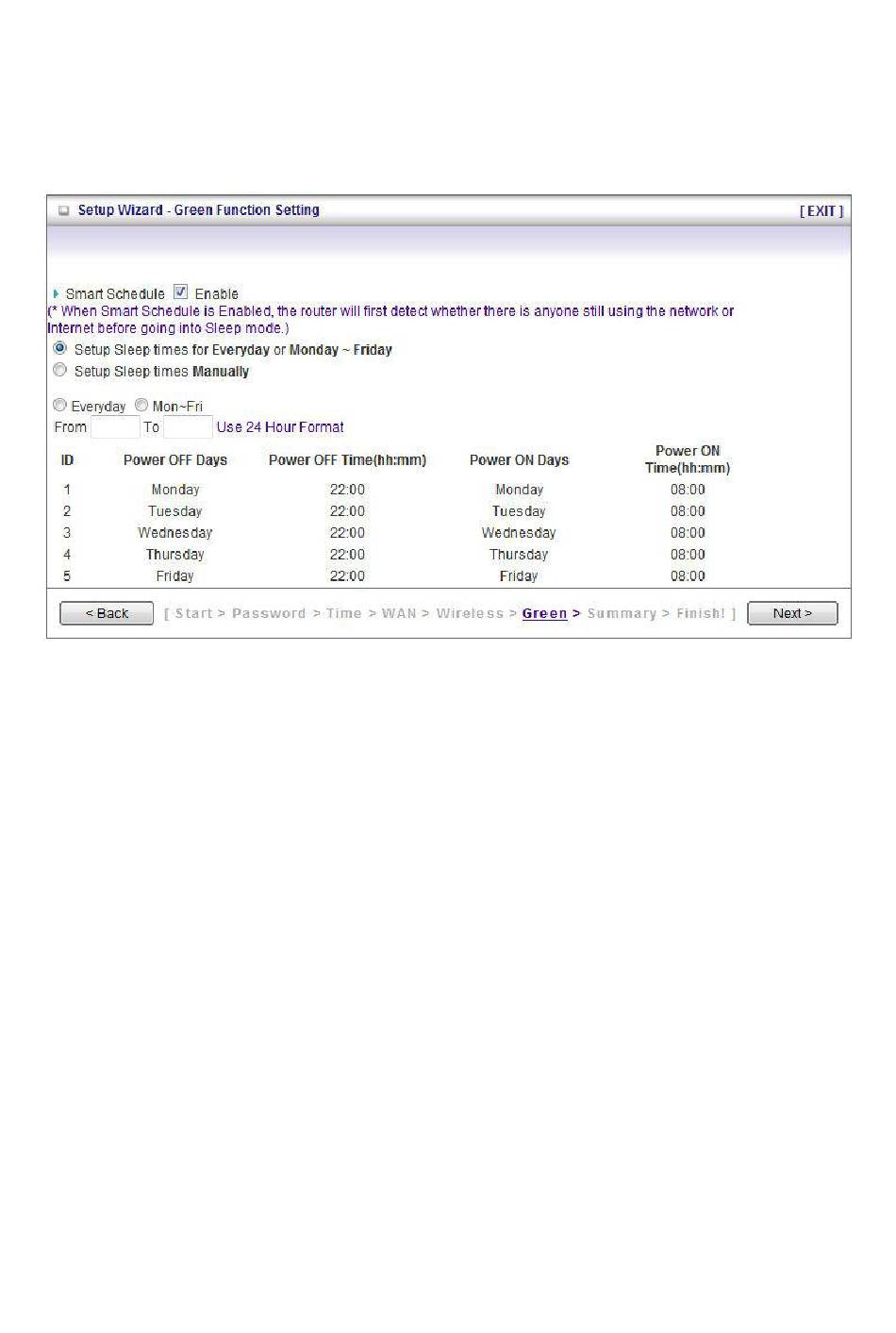The width and height of the screenshot is (896, 1333).
Task: Click the Power OFF Time column header
Action: (x=347, y=460)
